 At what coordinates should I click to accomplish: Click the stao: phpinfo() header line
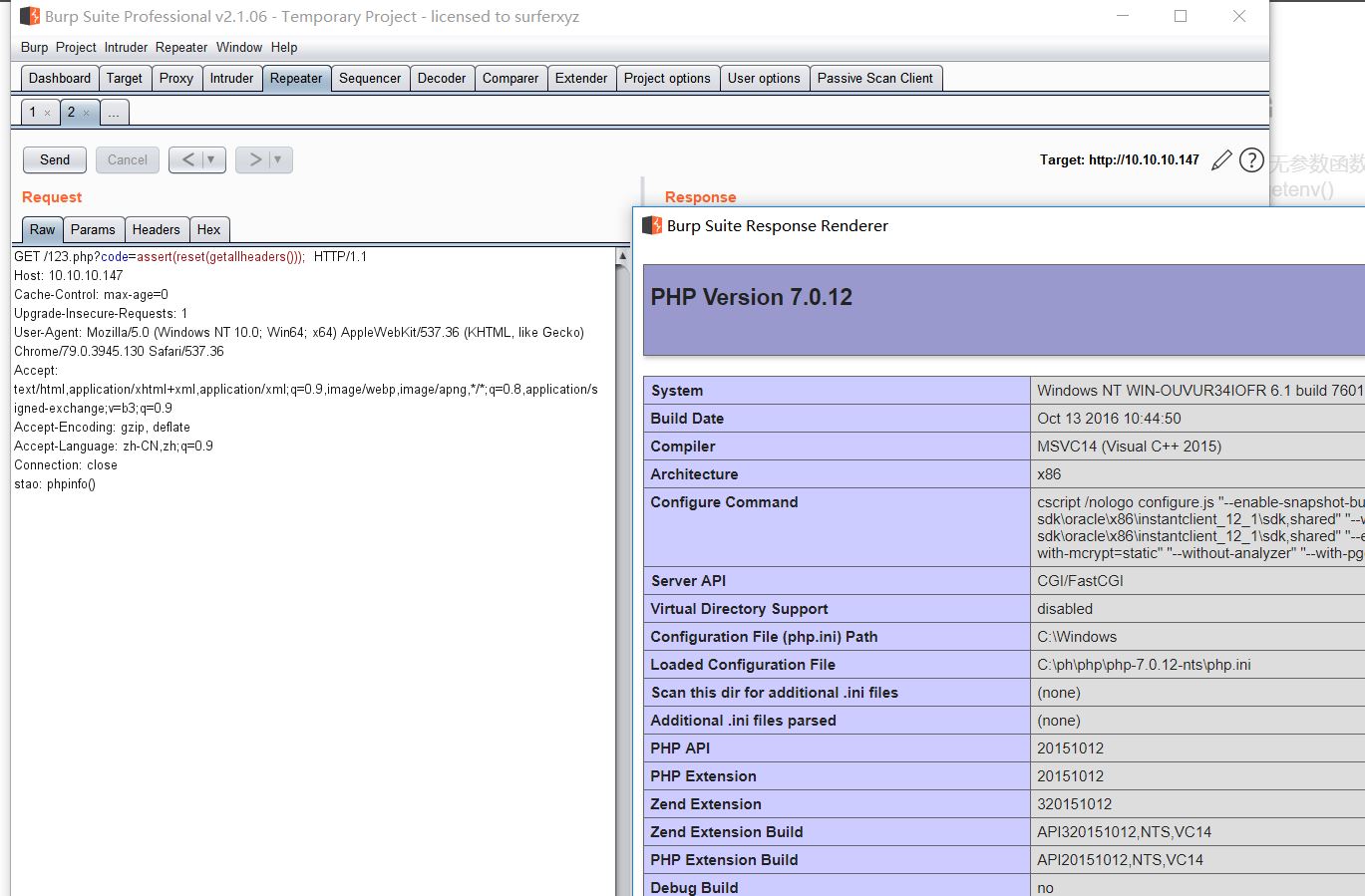point(55,483)
